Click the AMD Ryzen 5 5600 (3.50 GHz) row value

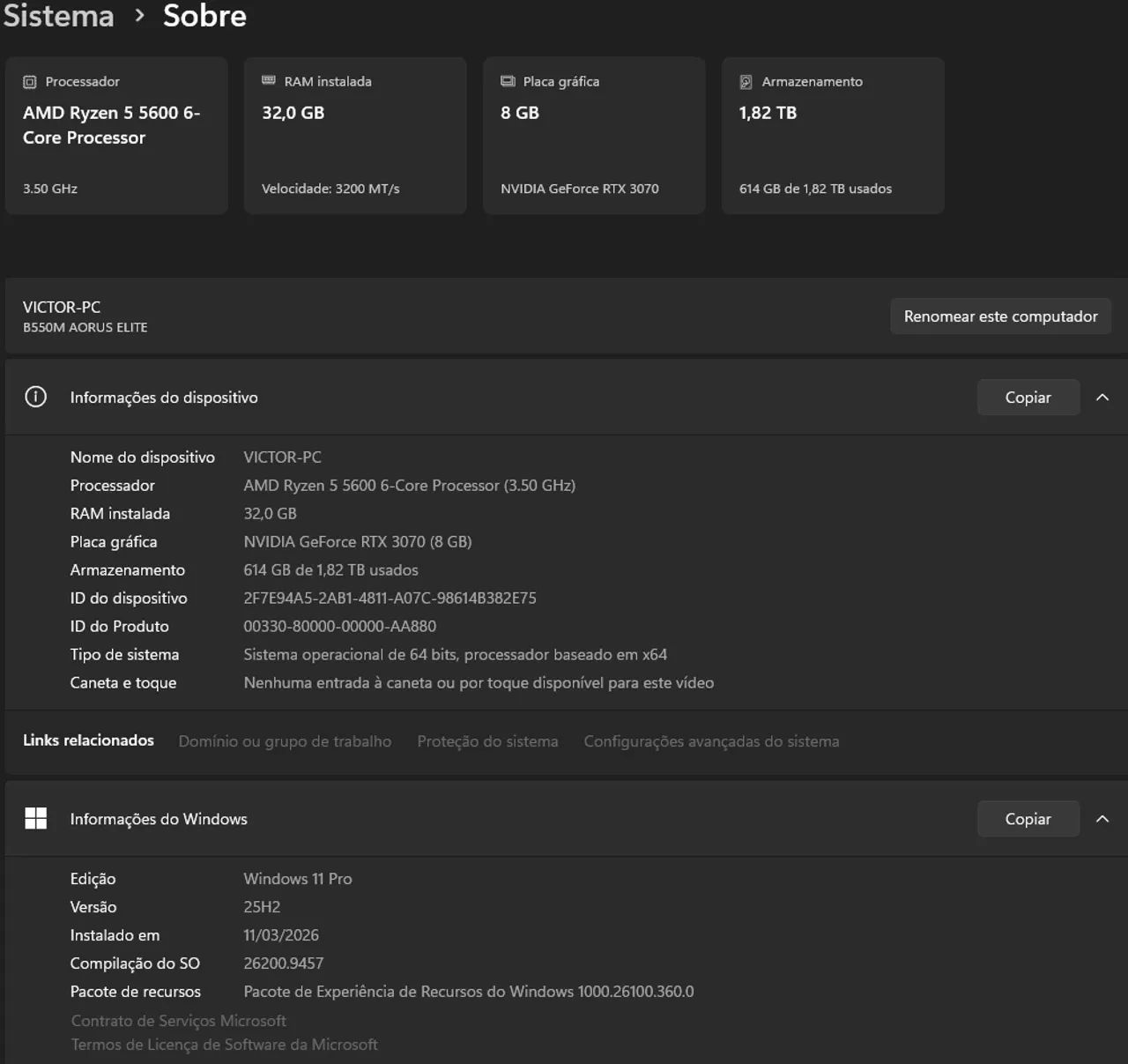410,486
